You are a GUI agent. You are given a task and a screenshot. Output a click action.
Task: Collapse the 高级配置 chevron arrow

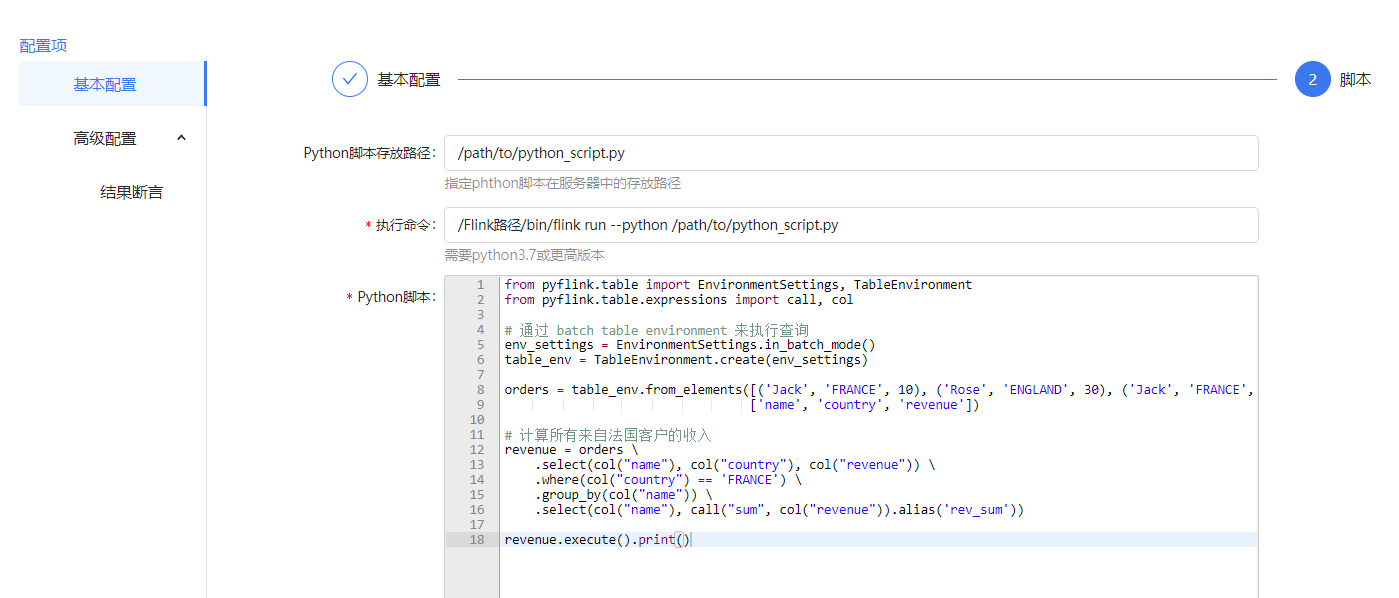click(181, 138)
